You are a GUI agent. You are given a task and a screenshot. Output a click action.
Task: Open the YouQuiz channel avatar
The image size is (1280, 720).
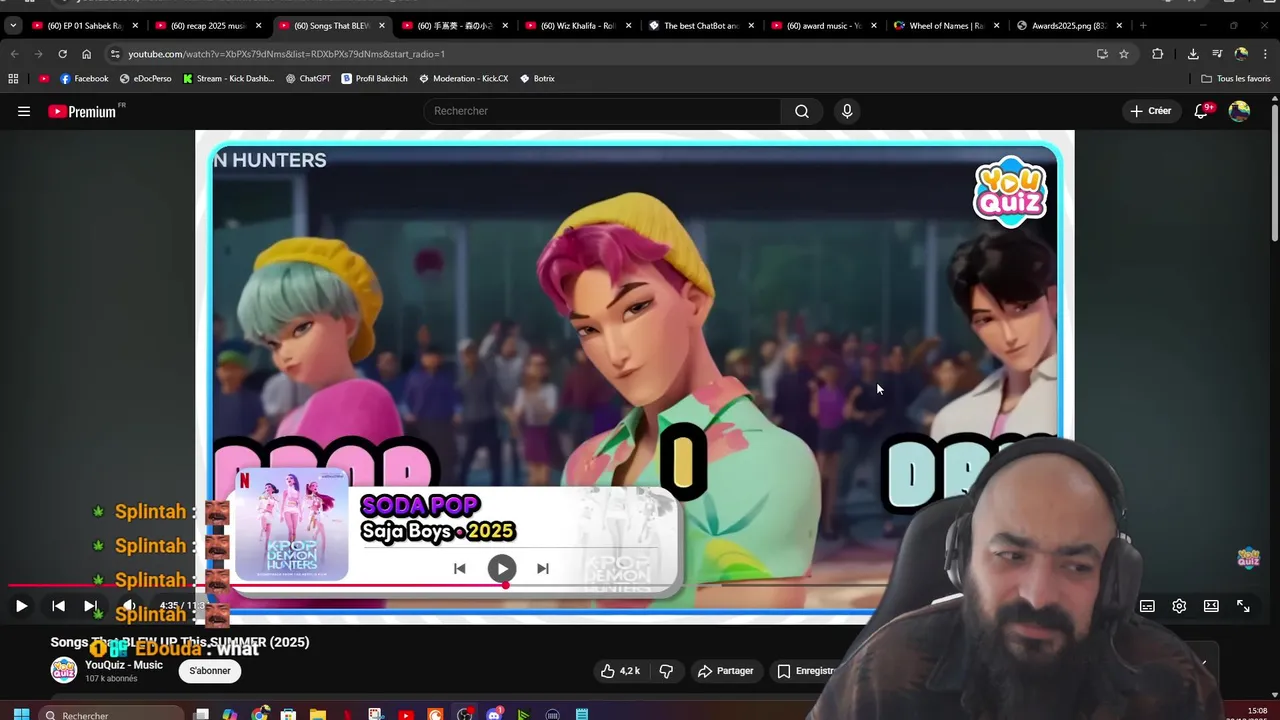pos(64,671)
